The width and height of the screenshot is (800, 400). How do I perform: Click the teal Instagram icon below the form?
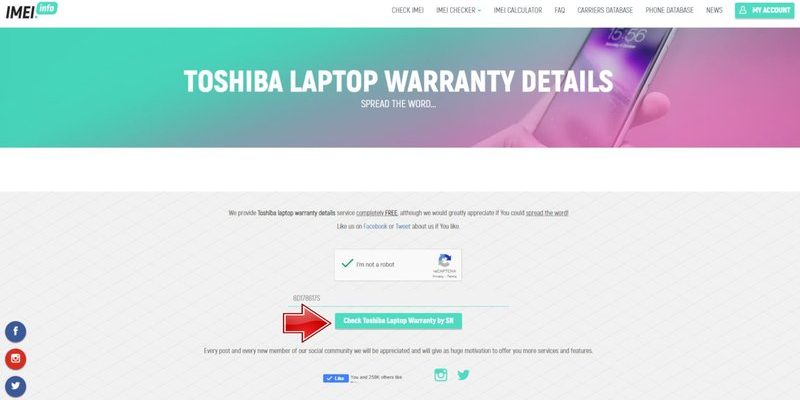point(441,375)
